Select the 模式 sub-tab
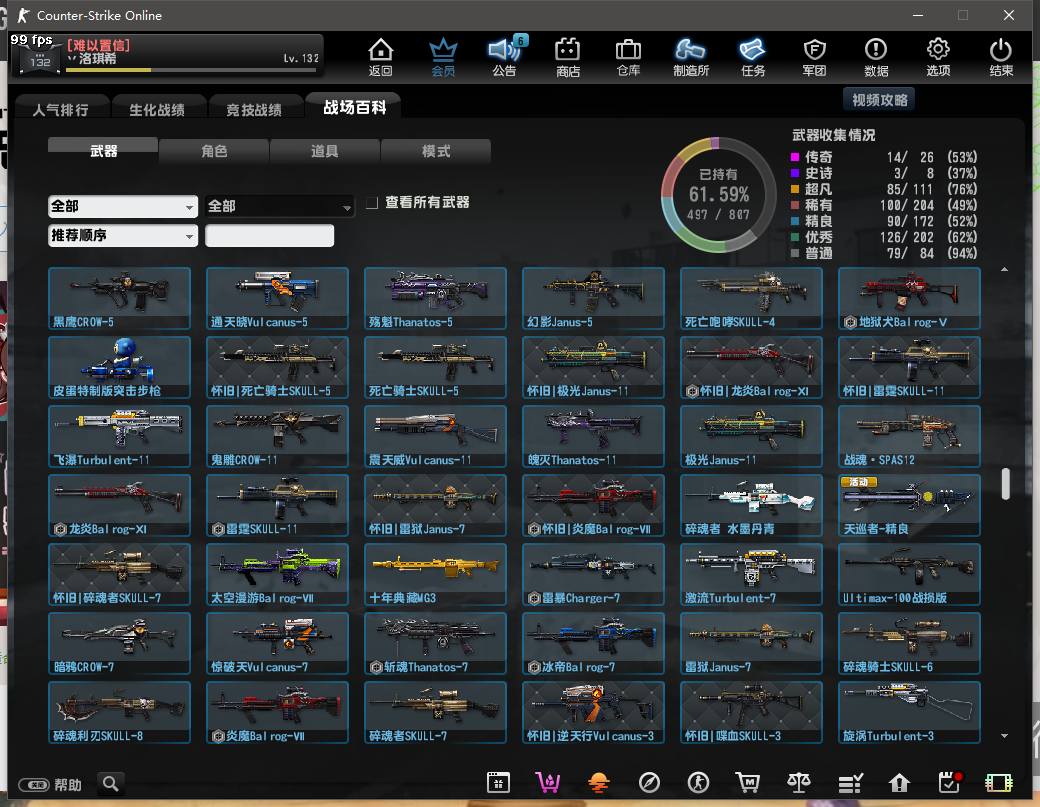This screenshot has width=1040, height=807. tap(436, 151)
